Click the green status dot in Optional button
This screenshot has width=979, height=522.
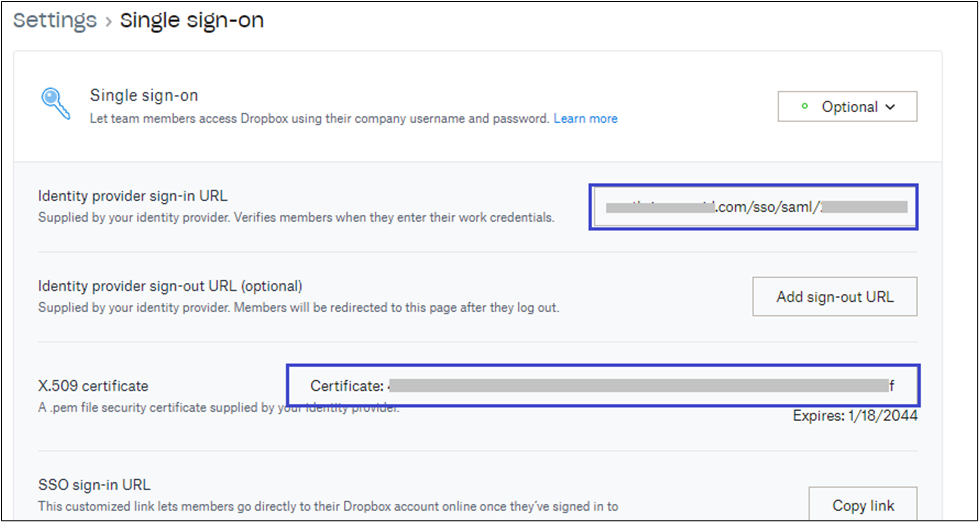(805, 107)
